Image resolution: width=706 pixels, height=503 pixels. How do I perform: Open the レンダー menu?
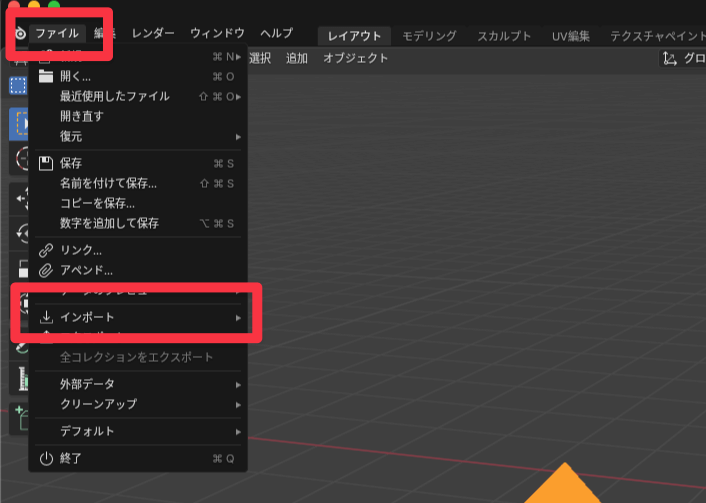[x=153, y=33]
